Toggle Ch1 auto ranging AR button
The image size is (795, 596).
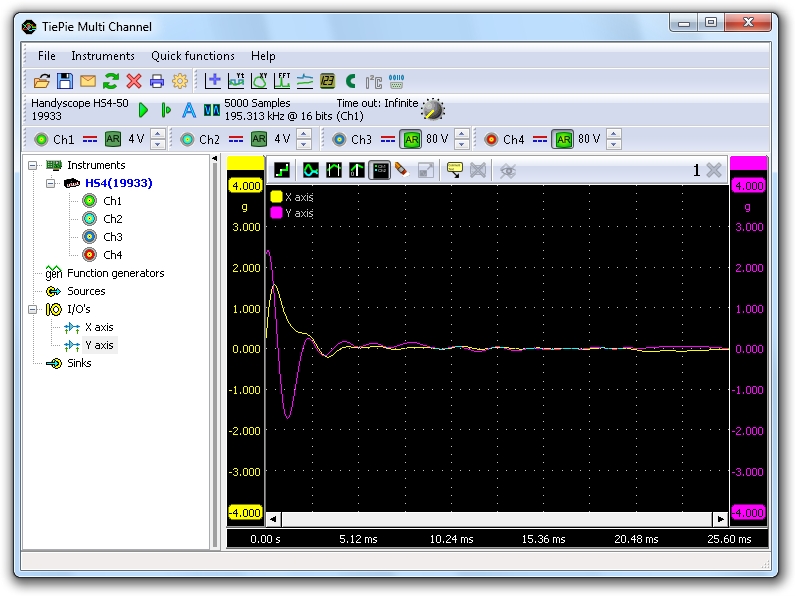tap(113, 139)
